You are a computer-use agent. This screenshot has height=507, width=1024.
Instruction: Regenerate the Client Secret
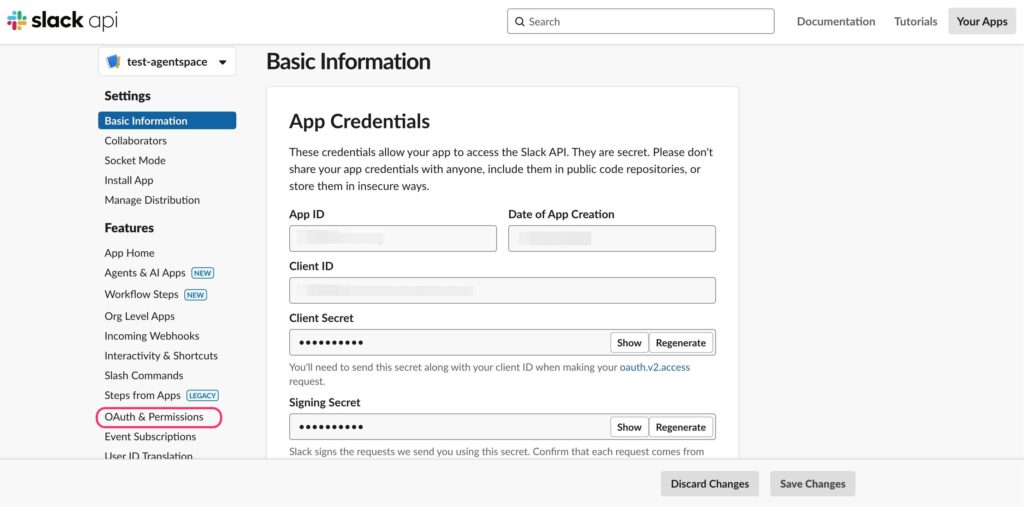[681, 342]
